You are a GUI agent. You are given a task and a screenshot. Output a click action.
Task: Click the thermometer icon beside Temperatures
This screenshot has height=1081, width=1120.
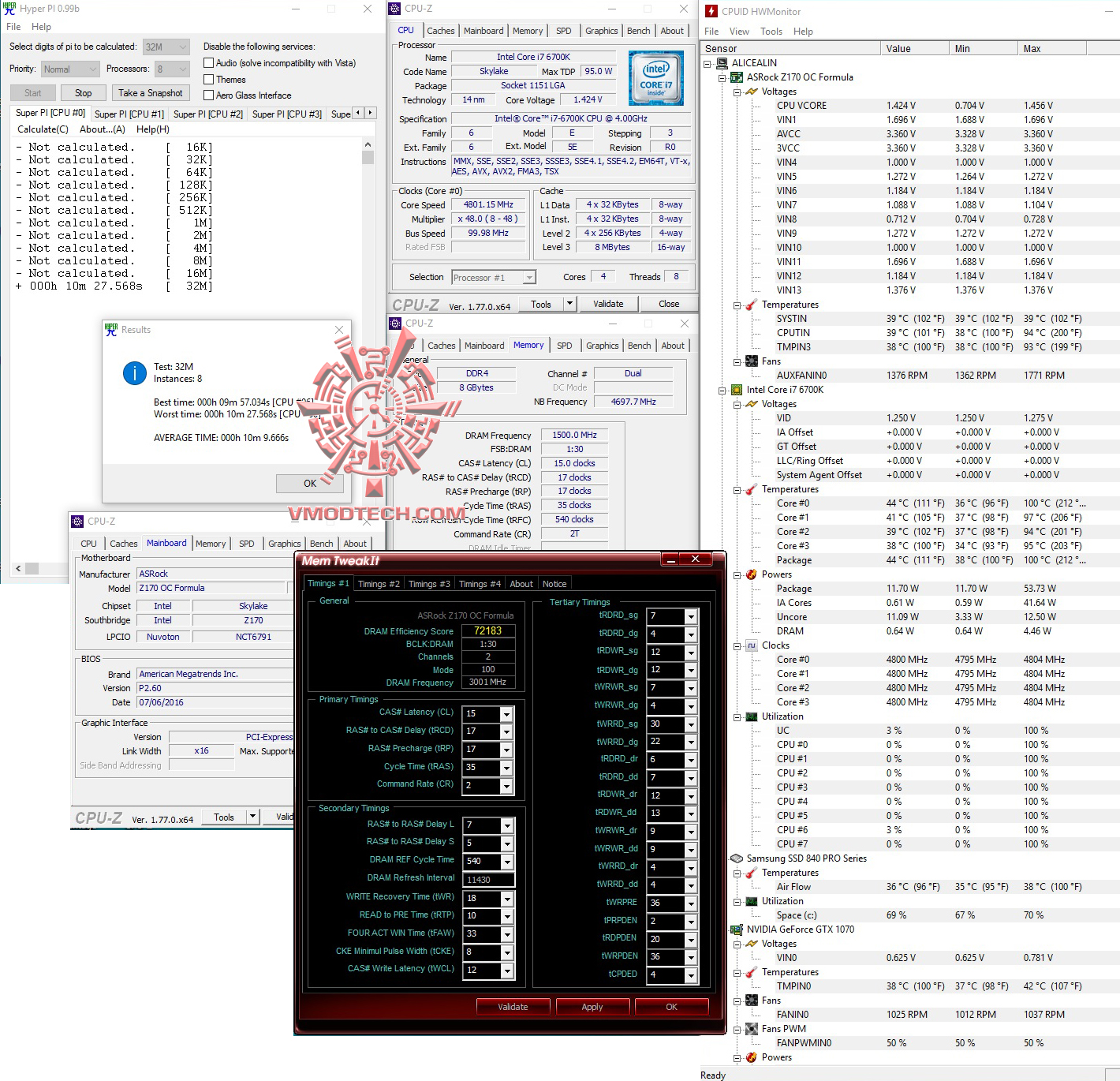click(750, 304)
